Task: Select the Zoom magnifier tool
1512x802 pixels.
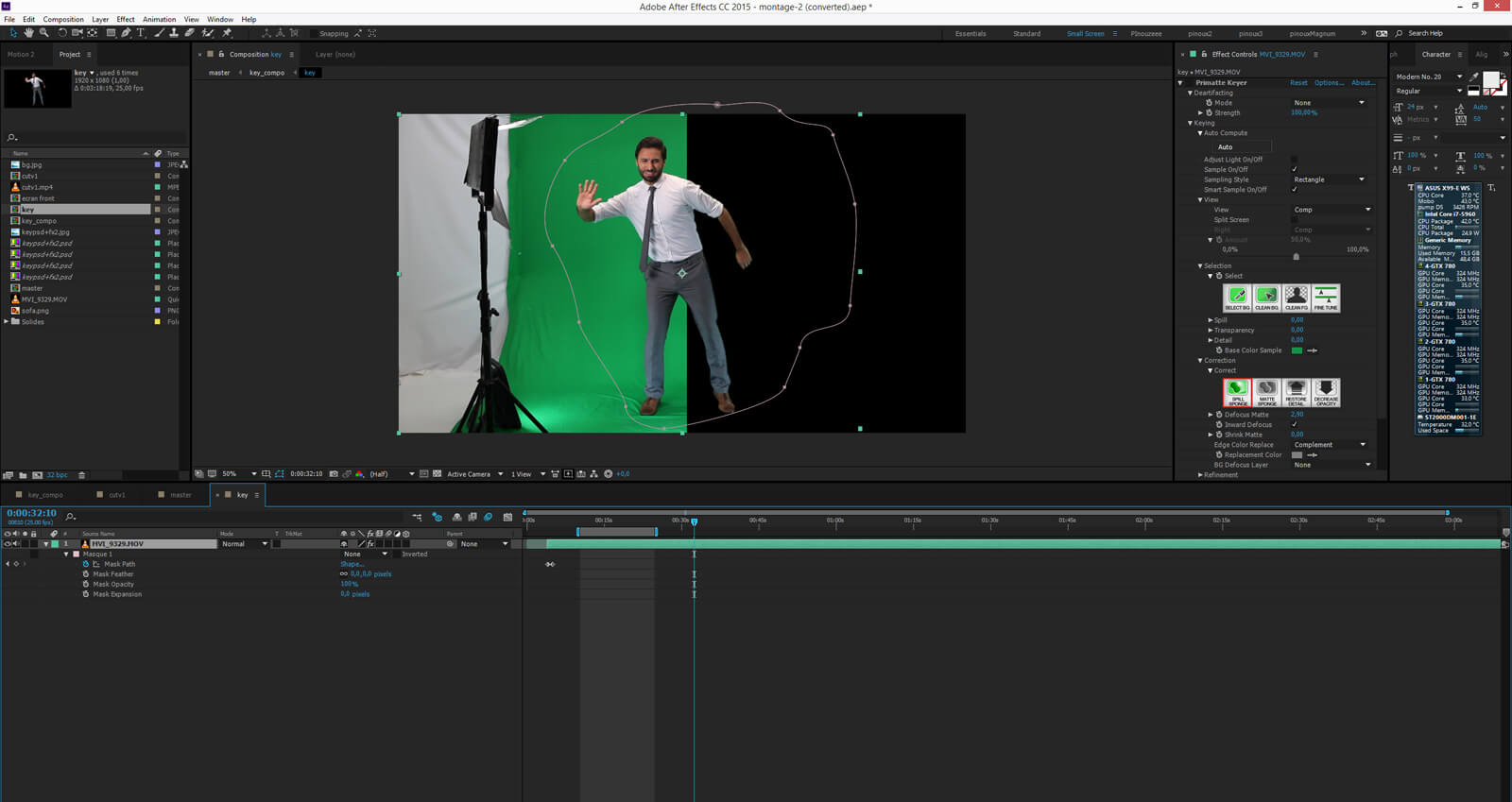Action: pyautogui.click(x=43, y=33)
